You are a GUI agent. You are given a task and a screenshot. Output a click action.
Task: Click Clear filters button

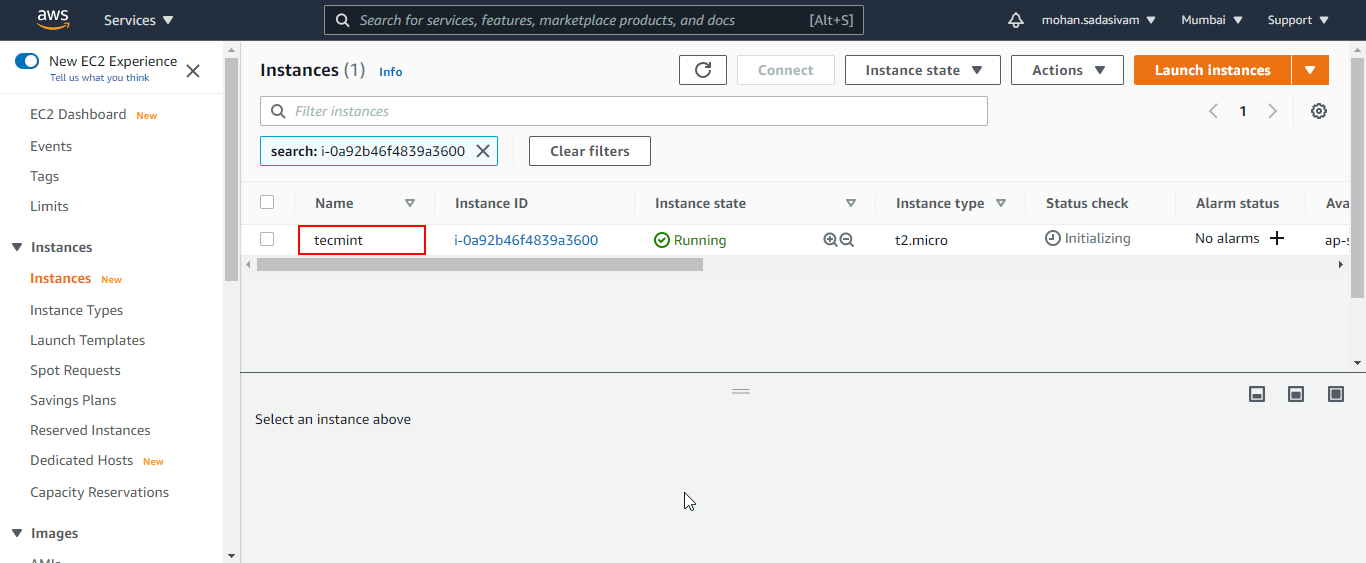pos(590,151)
